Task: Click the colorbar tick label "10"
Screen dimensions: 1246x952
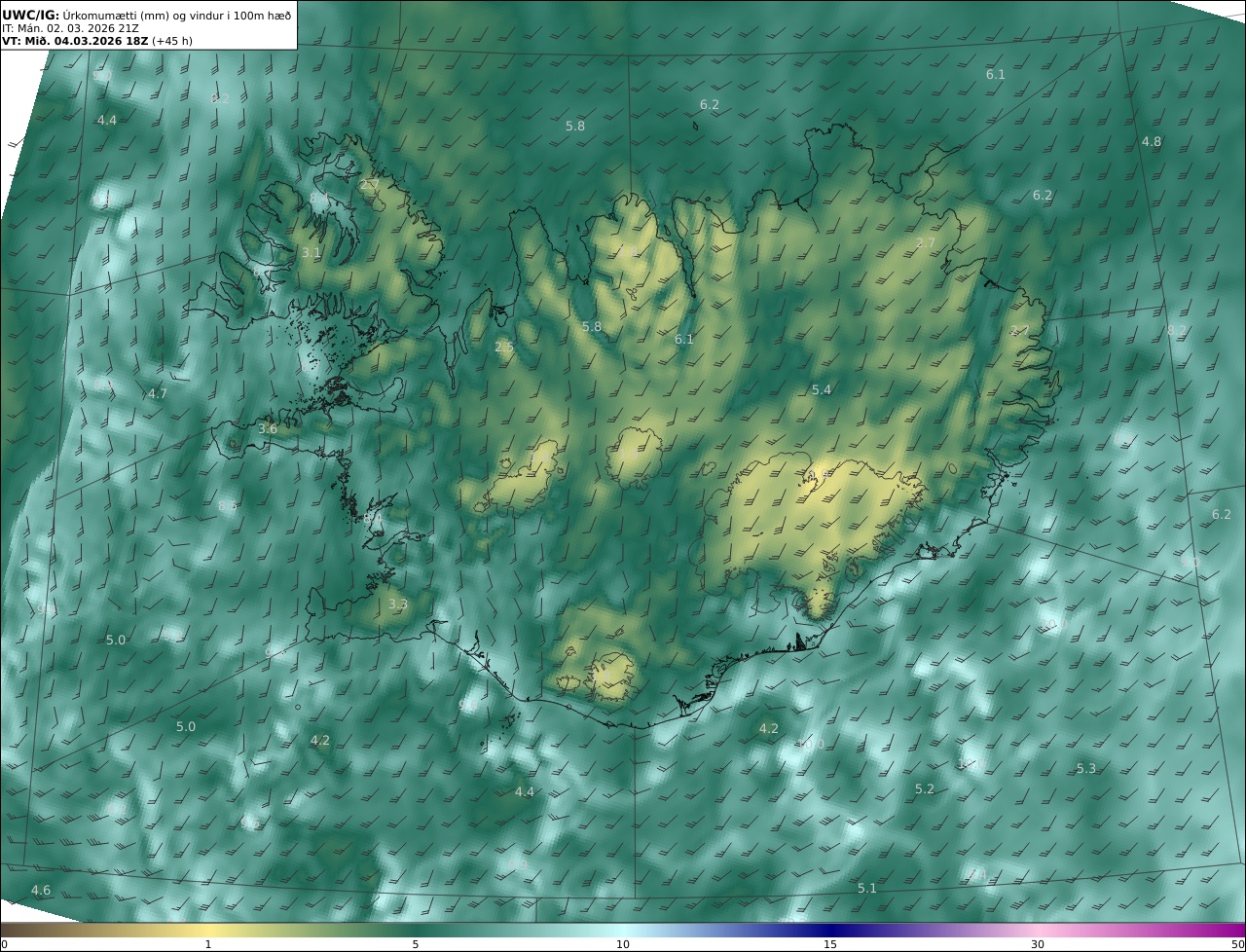Action: coord(623,944)
